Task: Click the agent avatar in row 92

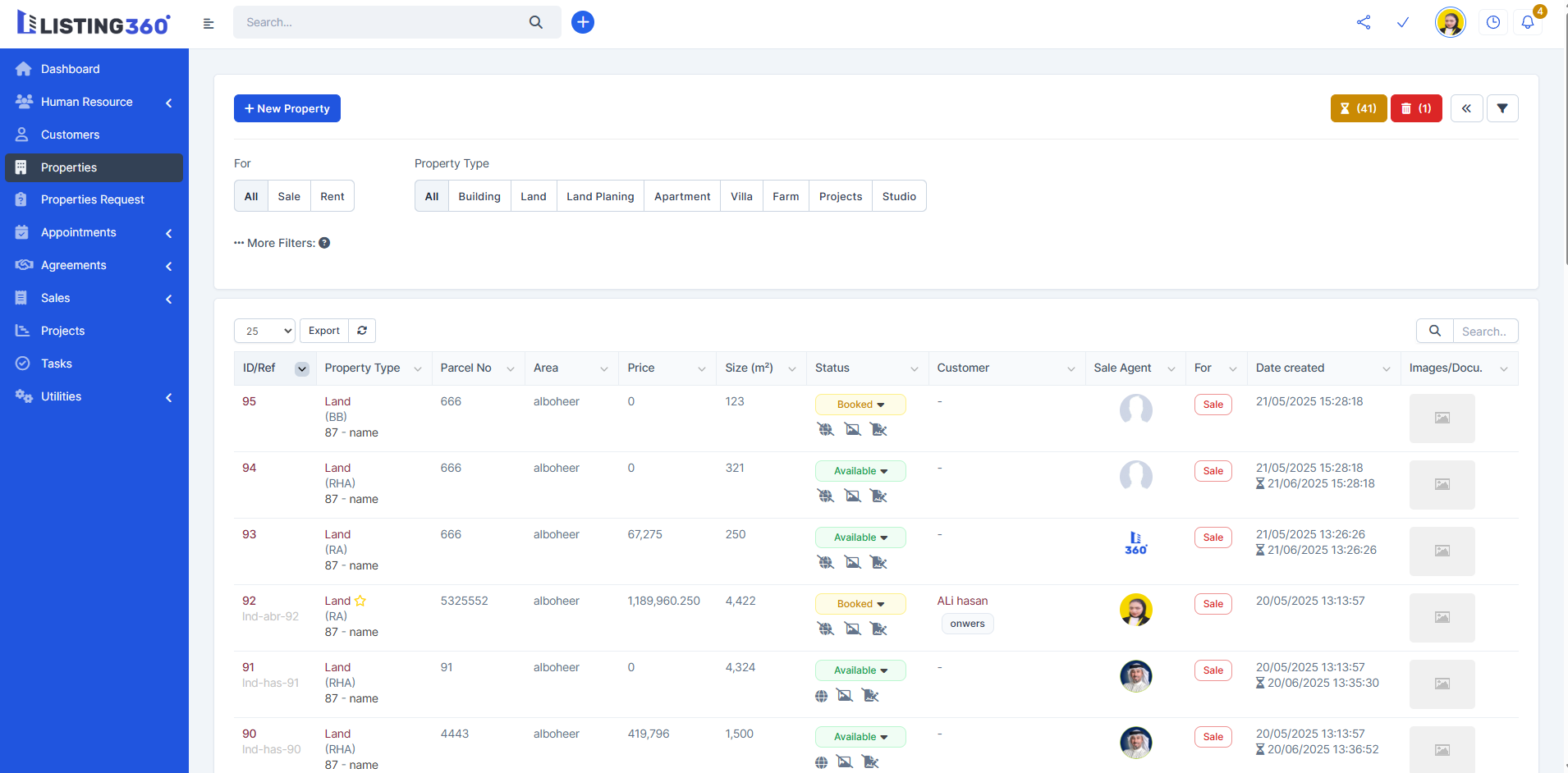Action: pos(1136,610)
